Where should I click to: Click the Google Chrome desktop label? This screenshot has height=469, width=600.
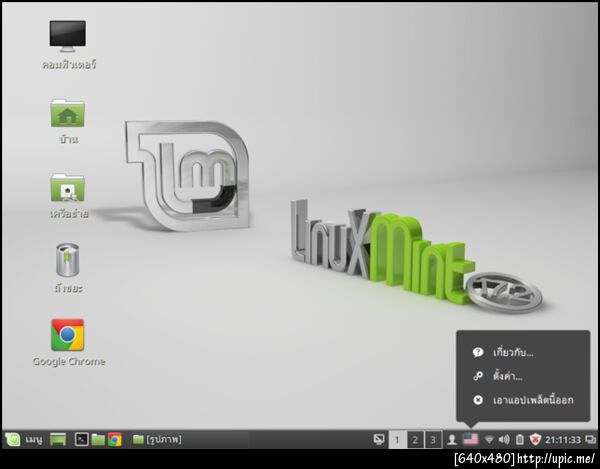69,362
